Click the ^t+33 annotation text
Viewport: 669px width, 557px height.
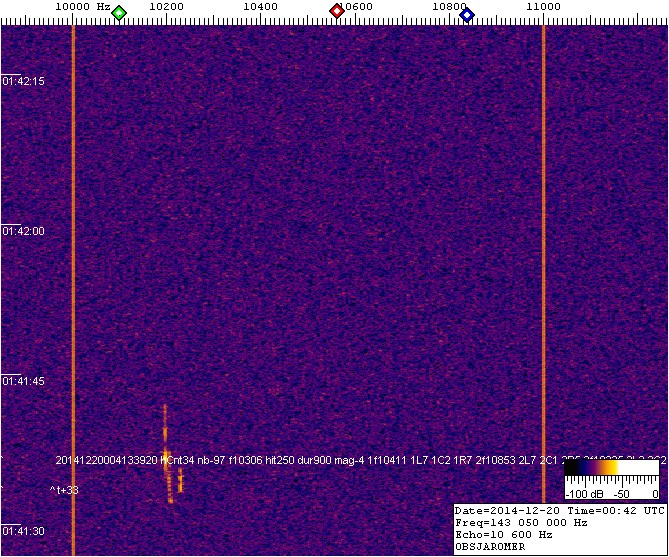coord(65,490)
